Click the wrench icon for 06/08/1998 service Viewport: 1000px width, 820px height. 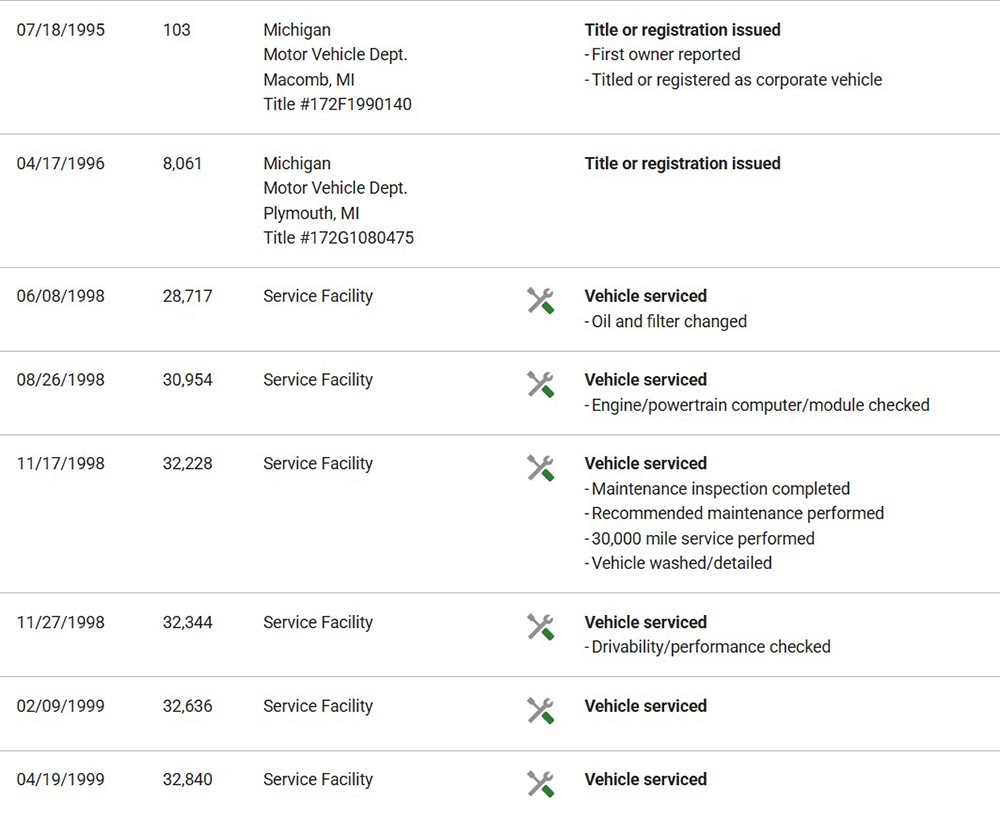point(541,300)
